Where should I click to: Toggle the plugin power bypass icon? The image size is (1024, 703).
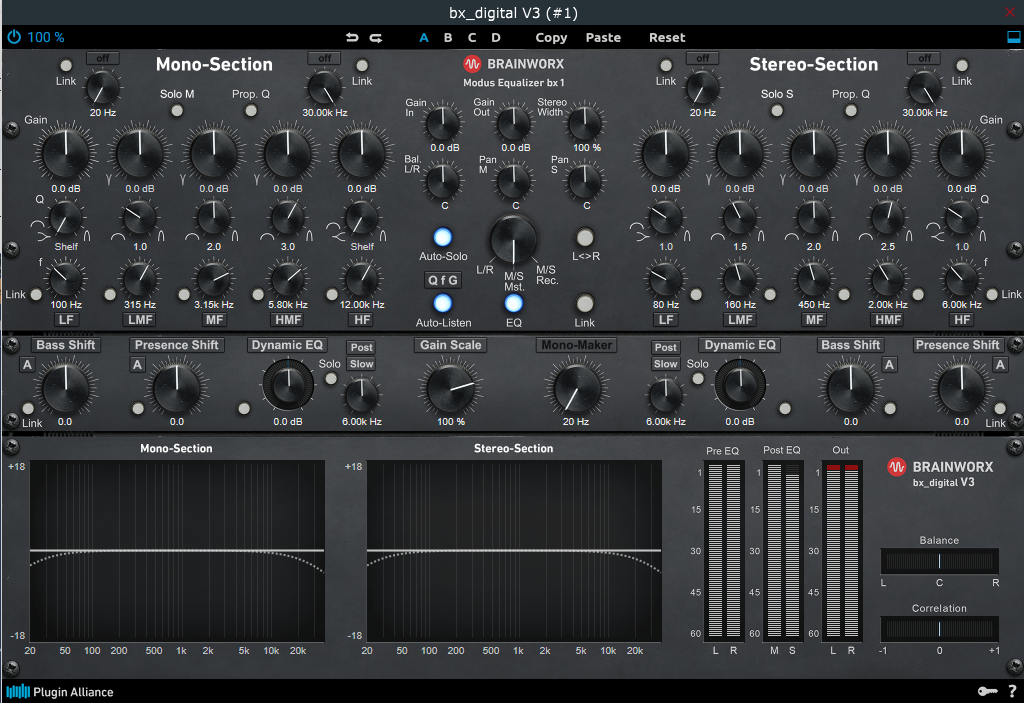tap(14, 37)
